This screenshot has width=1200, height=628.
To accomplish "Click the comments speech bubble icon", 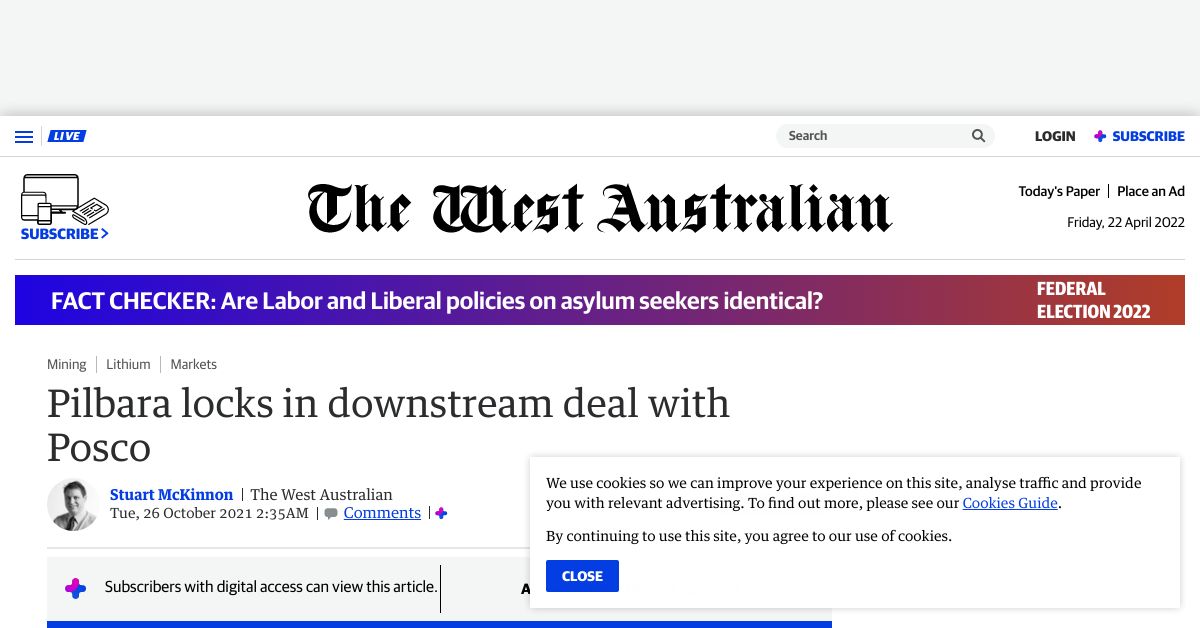I will pyautogui.click(x=331, y=514).
